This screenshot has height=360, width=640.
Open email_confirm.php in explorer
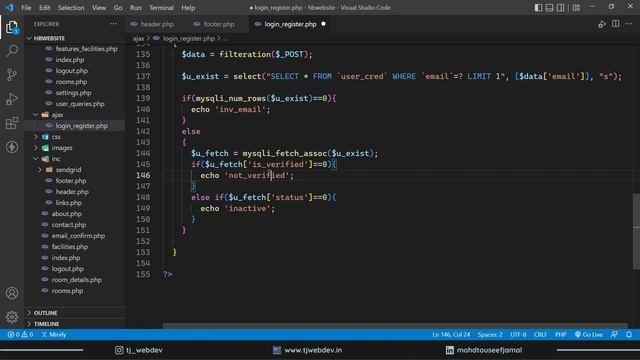point(78,236)
